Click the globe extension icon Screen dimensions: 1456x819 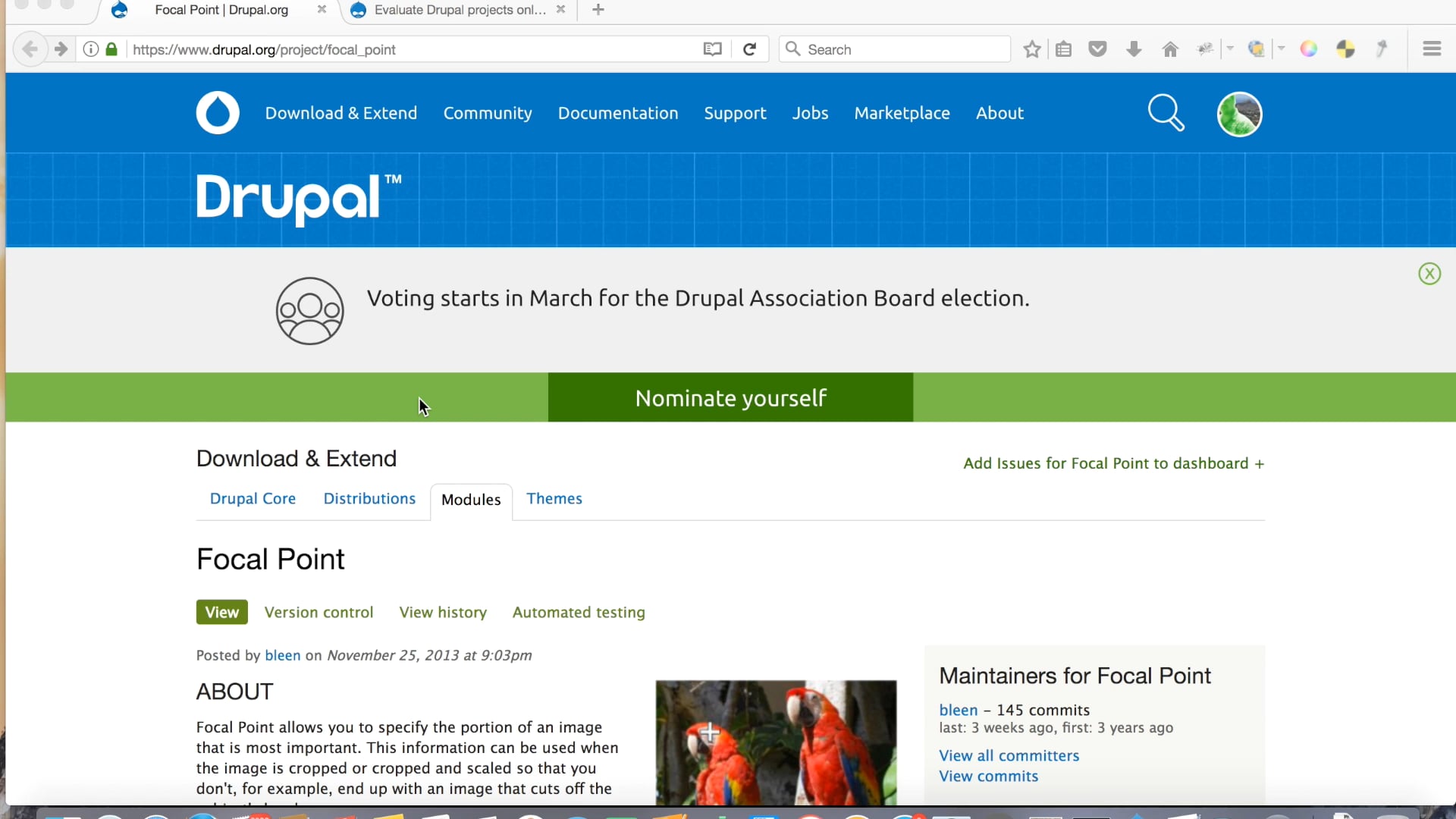tap(1257, 49)
